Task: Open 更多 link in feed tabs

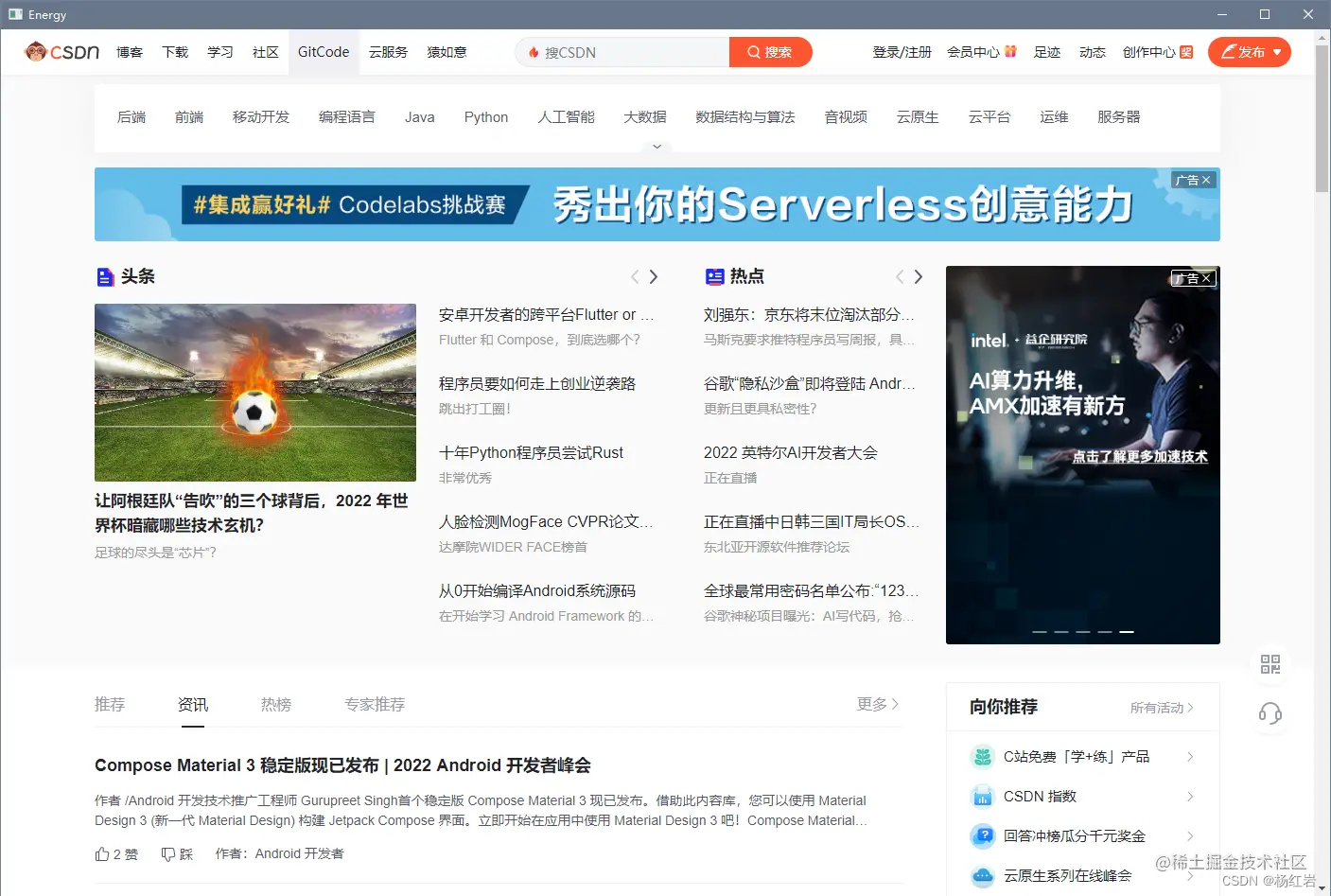Action: point(878,704)
